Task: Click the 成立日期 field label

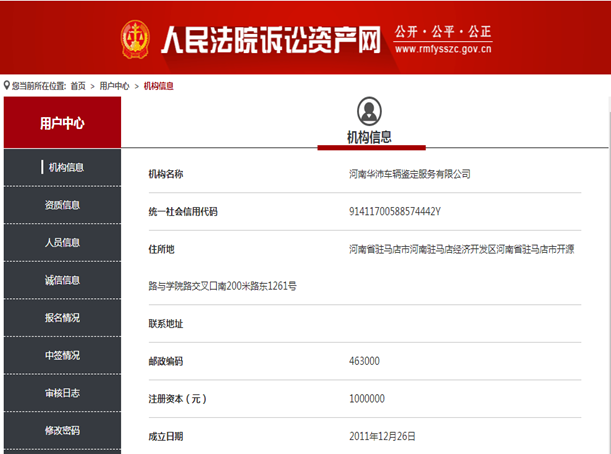Action: (166, 436)
